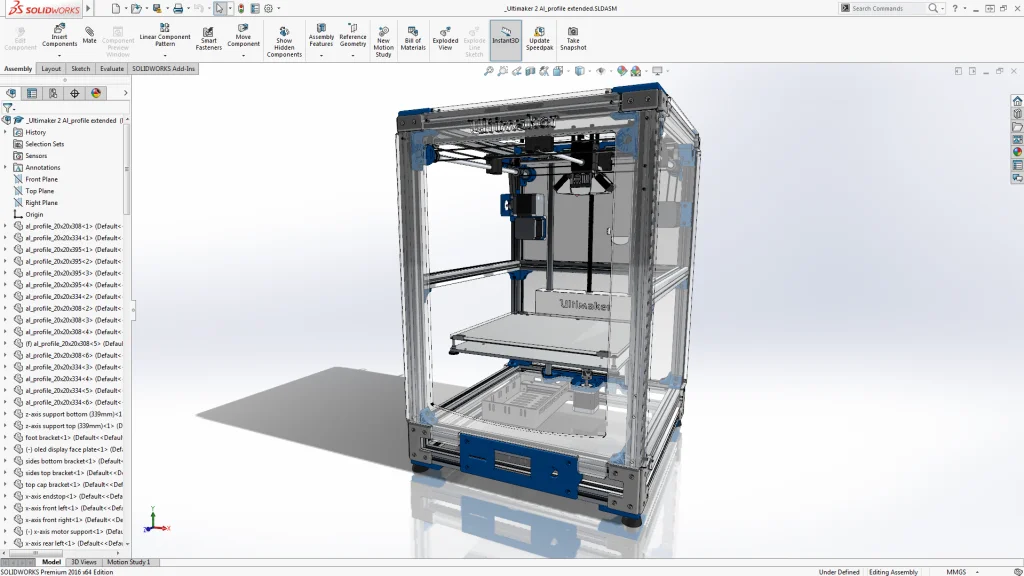This screenshot has width=1024, height=576.
Task: Click the Reference Geometry flyout arrow
Action: tap(352, 57)
